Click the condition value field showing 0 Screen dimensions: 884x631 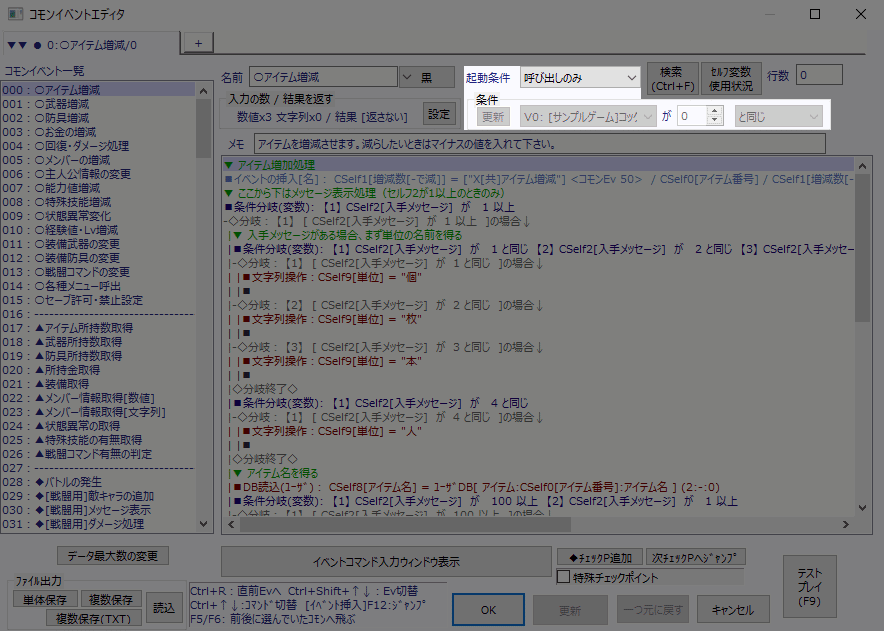pos(692,116)
